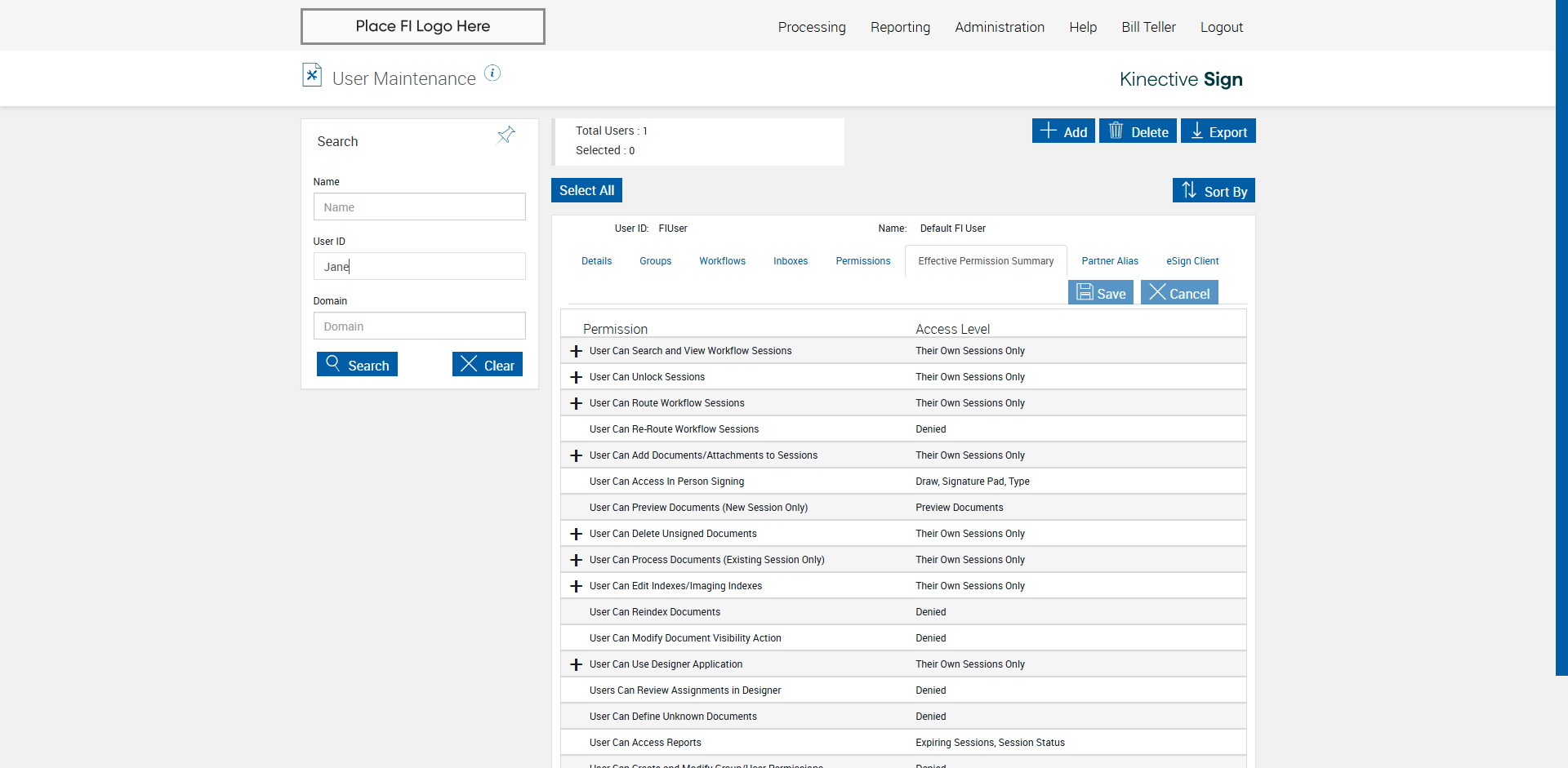This screenshot has height=768, width=1568.
Task: Click the Place FI Logo Here box
Action: pyautogui.click(x=422, y=26)
